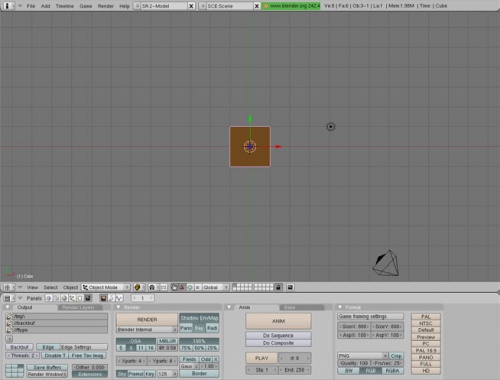Open file browser icon beside //ftype path
The image size is (500, 380).
point(9,330)
